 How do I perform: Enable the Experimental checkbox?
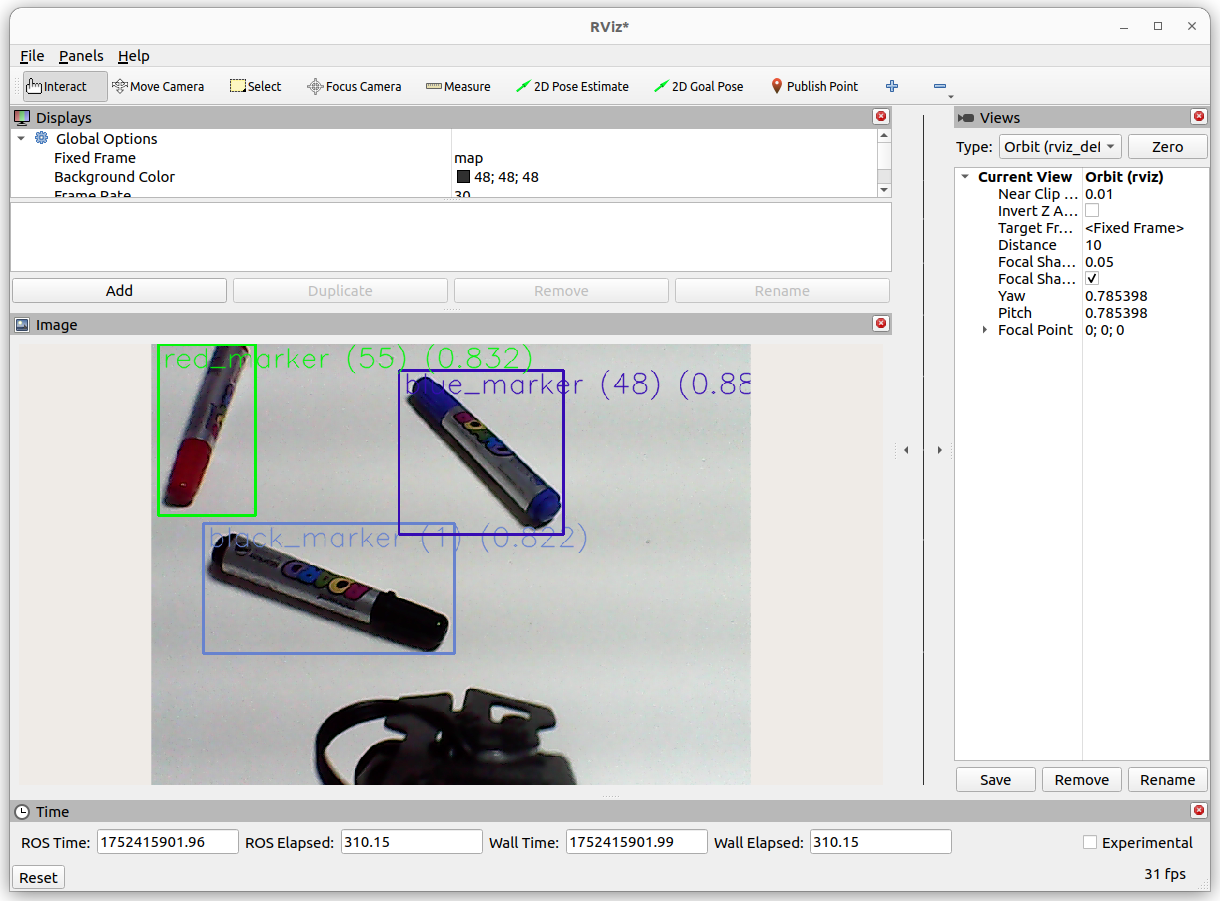[1090, 843]
